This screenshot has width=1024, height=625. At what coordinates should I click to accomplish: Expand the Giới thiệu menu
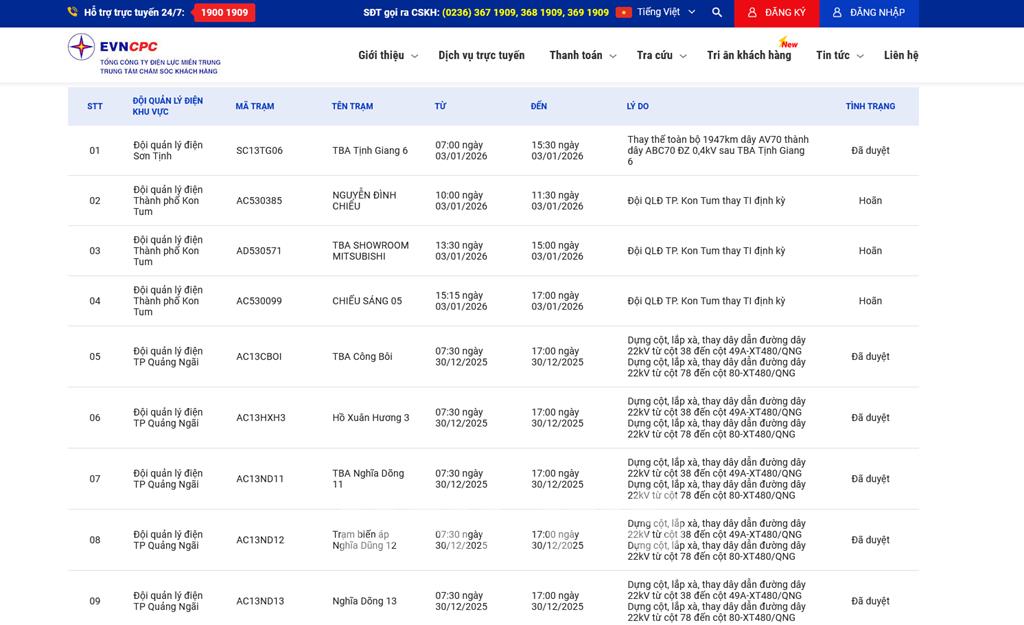click(x=387, y=56)
